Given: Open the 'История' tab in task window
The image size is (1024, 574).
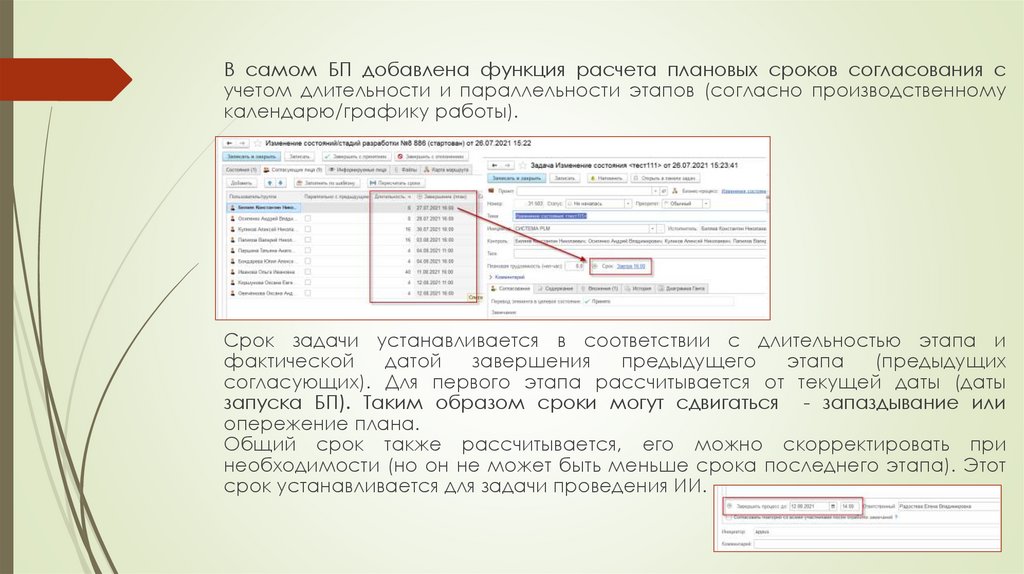Looking at the screenshot, I should 639,289.
